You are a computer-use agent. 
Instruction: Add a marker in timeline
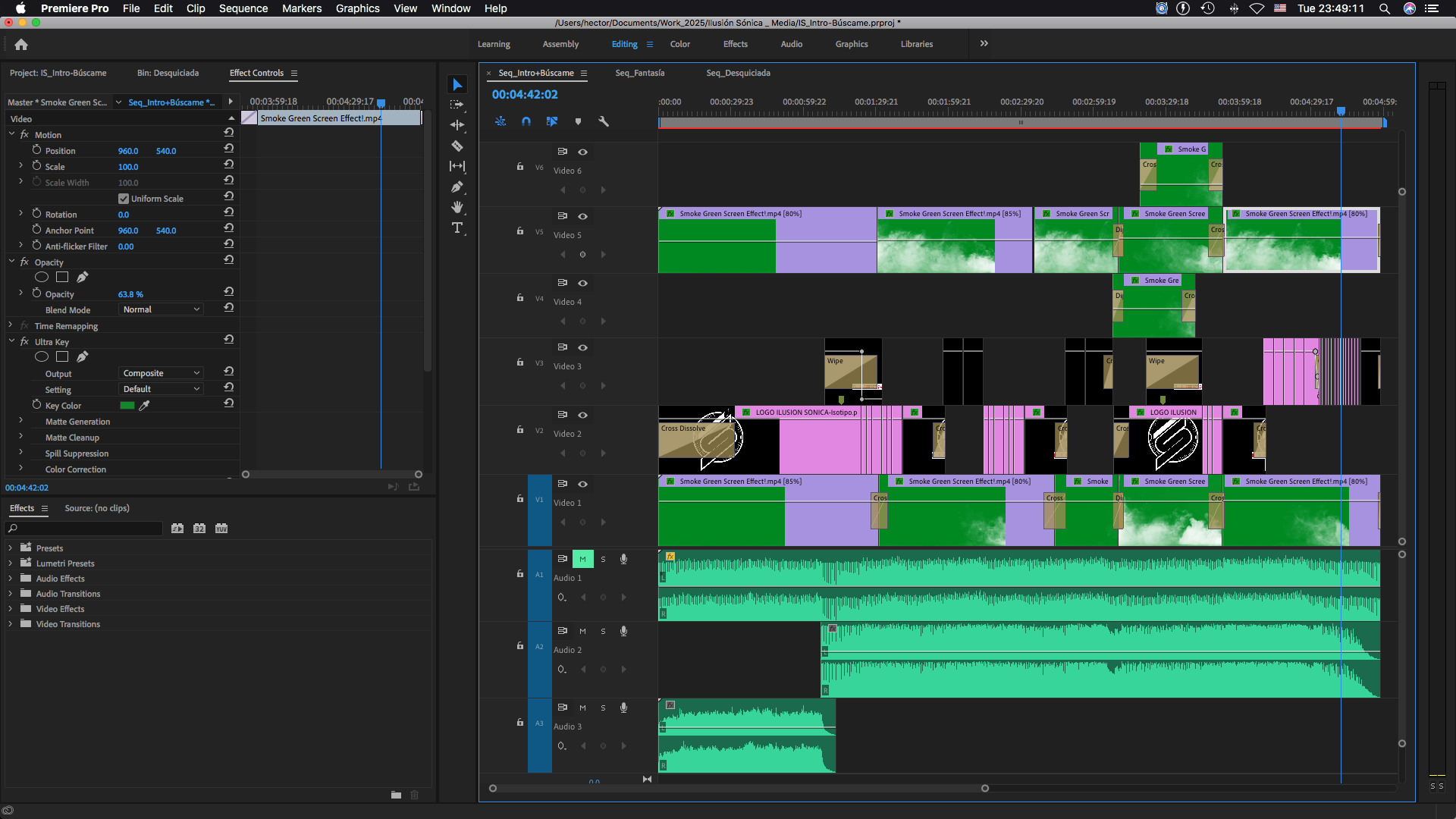tap(578, 121)
